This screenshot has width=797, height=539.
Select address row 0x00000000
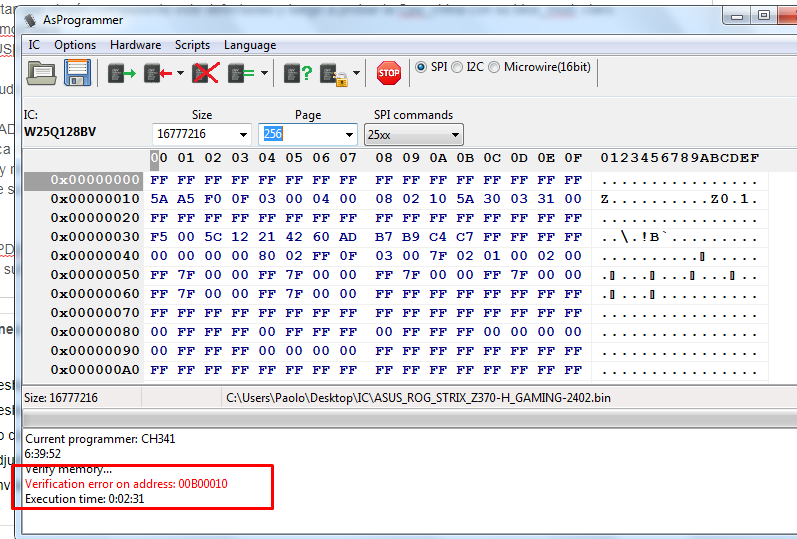point(84,180)
